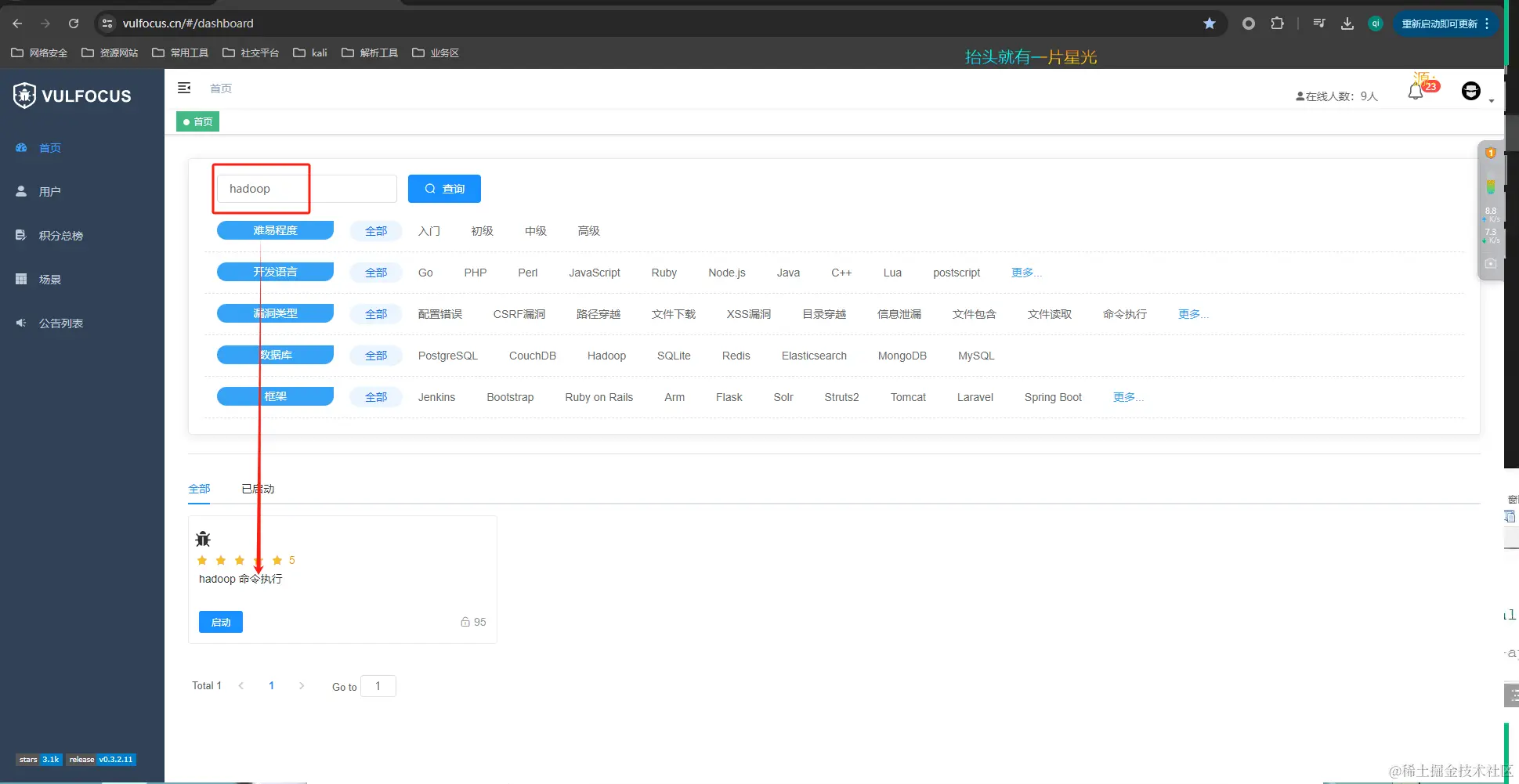Switch to the 全部 results tab

coord(199,489)
